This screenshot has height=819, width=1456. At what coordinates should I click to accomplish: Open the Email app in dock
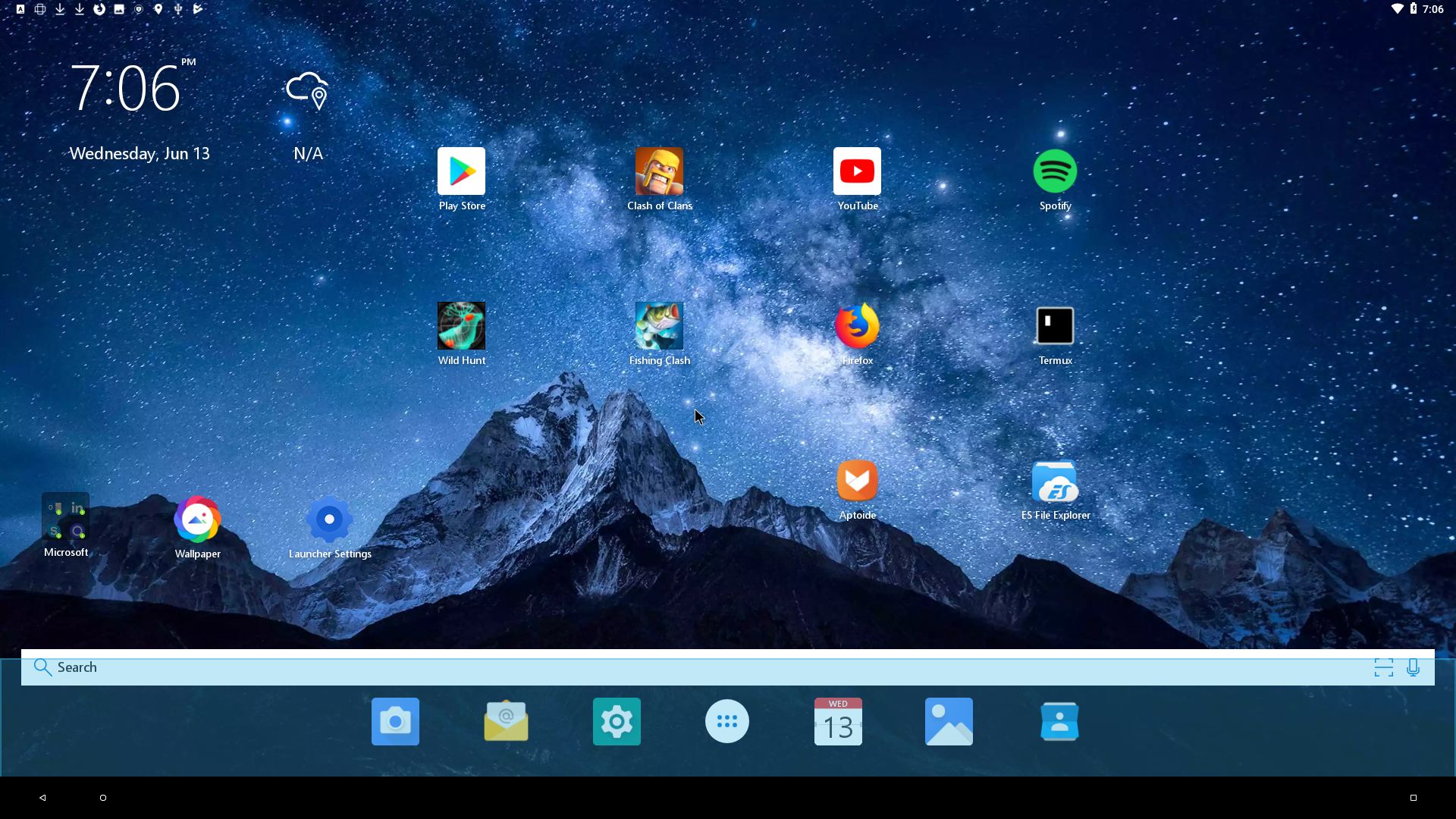click(x=506, y=721)
